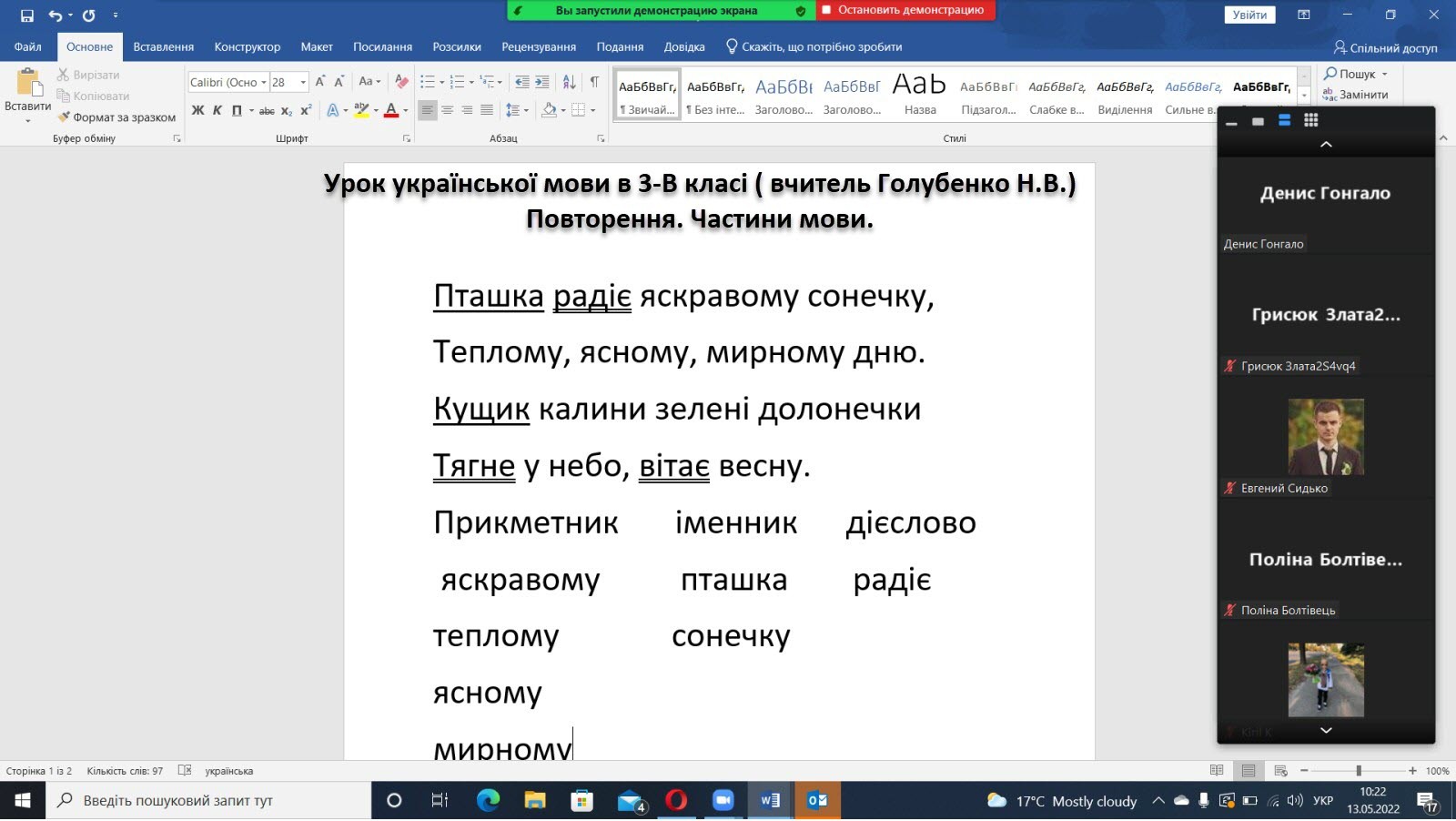Expand the font size dropdown showing 28
Screen dimensions: 1456x821
pos(303,83)
